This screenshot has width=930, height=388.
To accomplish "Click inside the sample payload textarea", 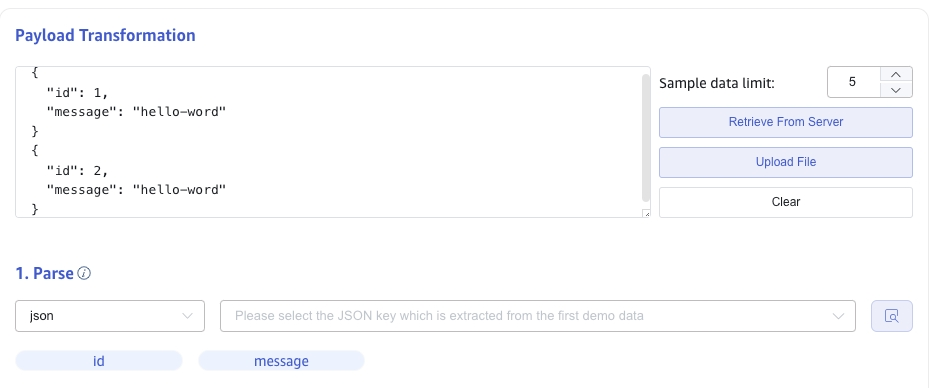I will point(329,142).
